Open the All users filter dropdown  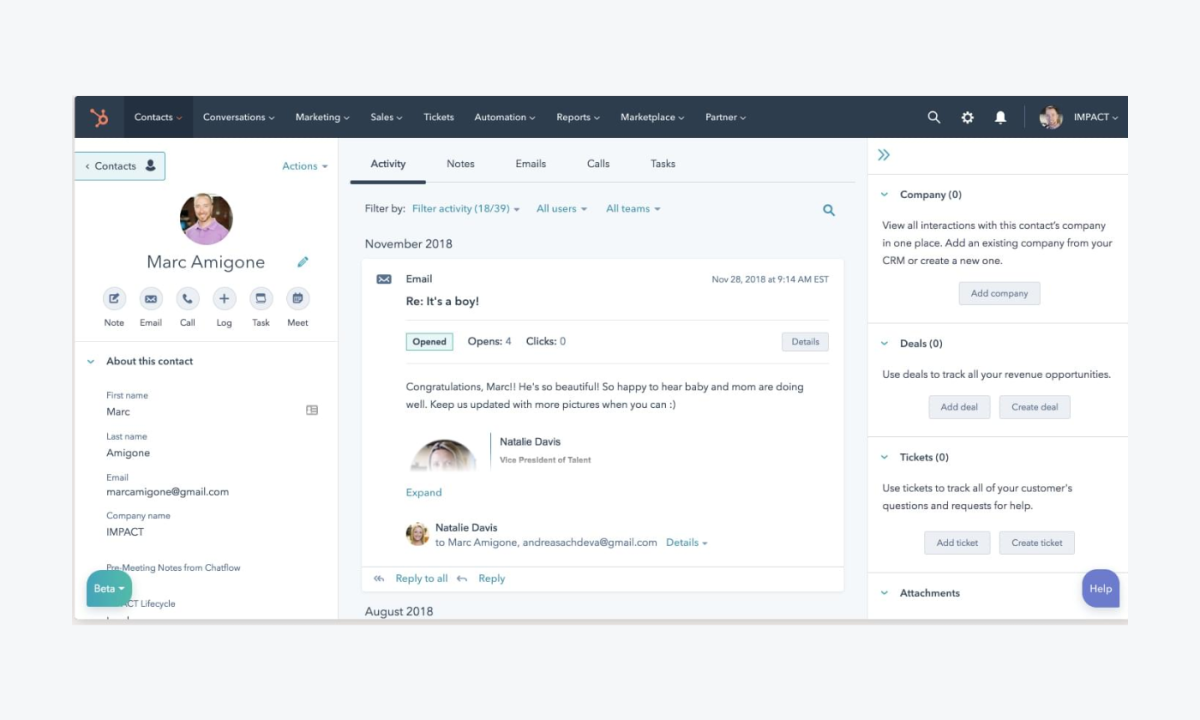coord(561,209)
